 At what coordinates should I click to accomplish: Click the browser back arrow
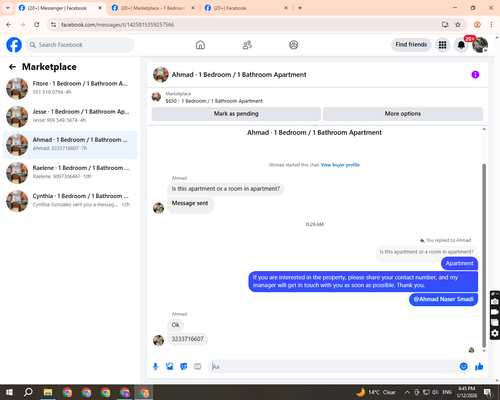click(9, 25)
